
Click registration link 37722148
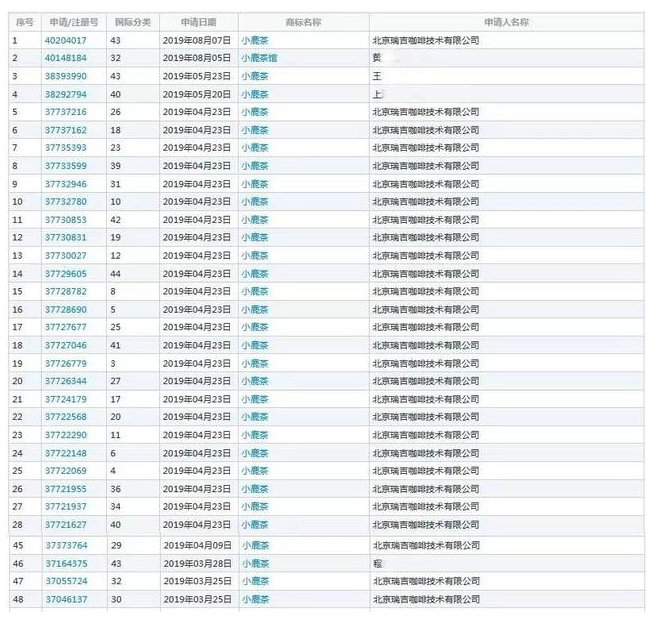click(x=65, y=453)
